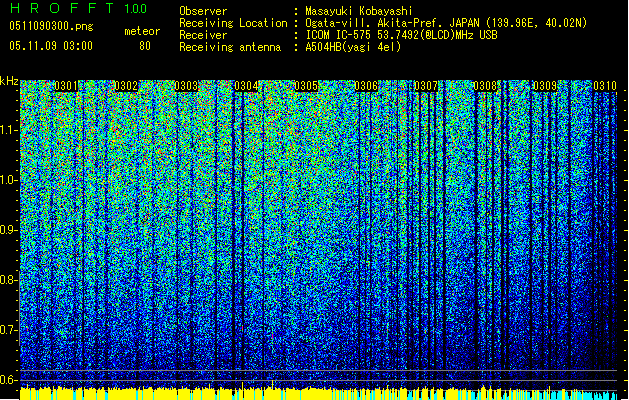The height and width of the screenshot is (400, 629).
Task: Click the 0310 time marker label
Action: [x=605, y=86]
